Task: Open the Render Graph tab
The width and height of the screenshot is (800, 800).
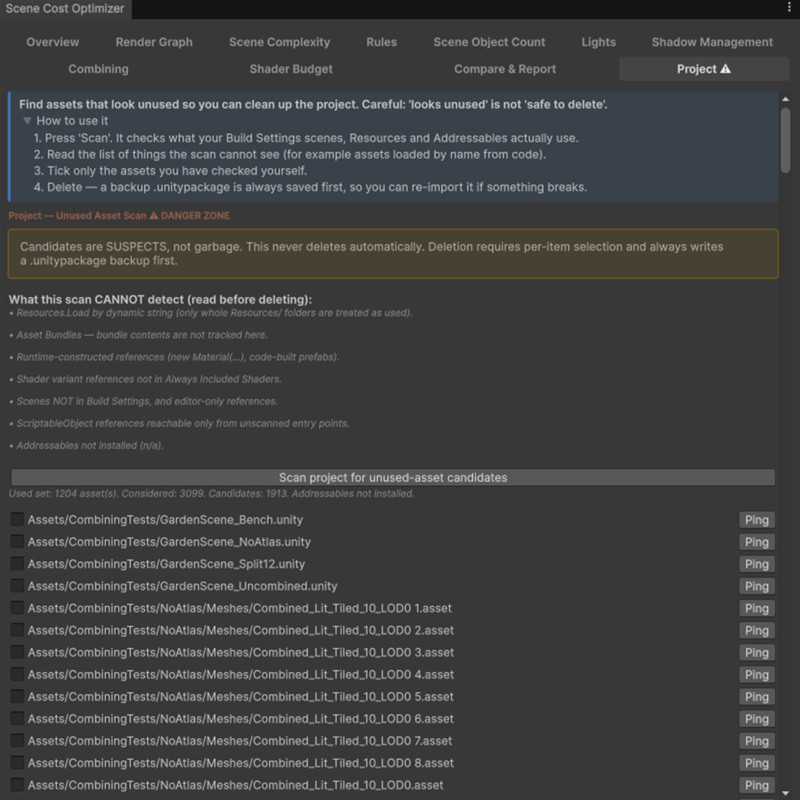Action: [x=154, y=42]
